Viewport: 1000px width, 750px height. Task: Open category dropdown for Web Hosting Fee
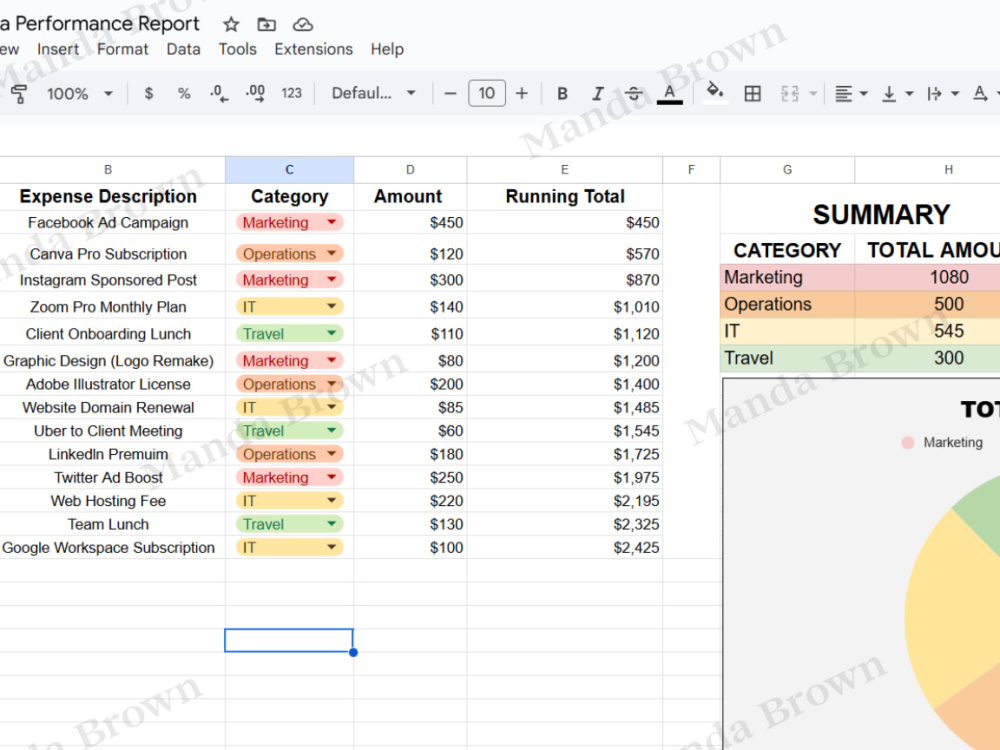coord(332,501)
